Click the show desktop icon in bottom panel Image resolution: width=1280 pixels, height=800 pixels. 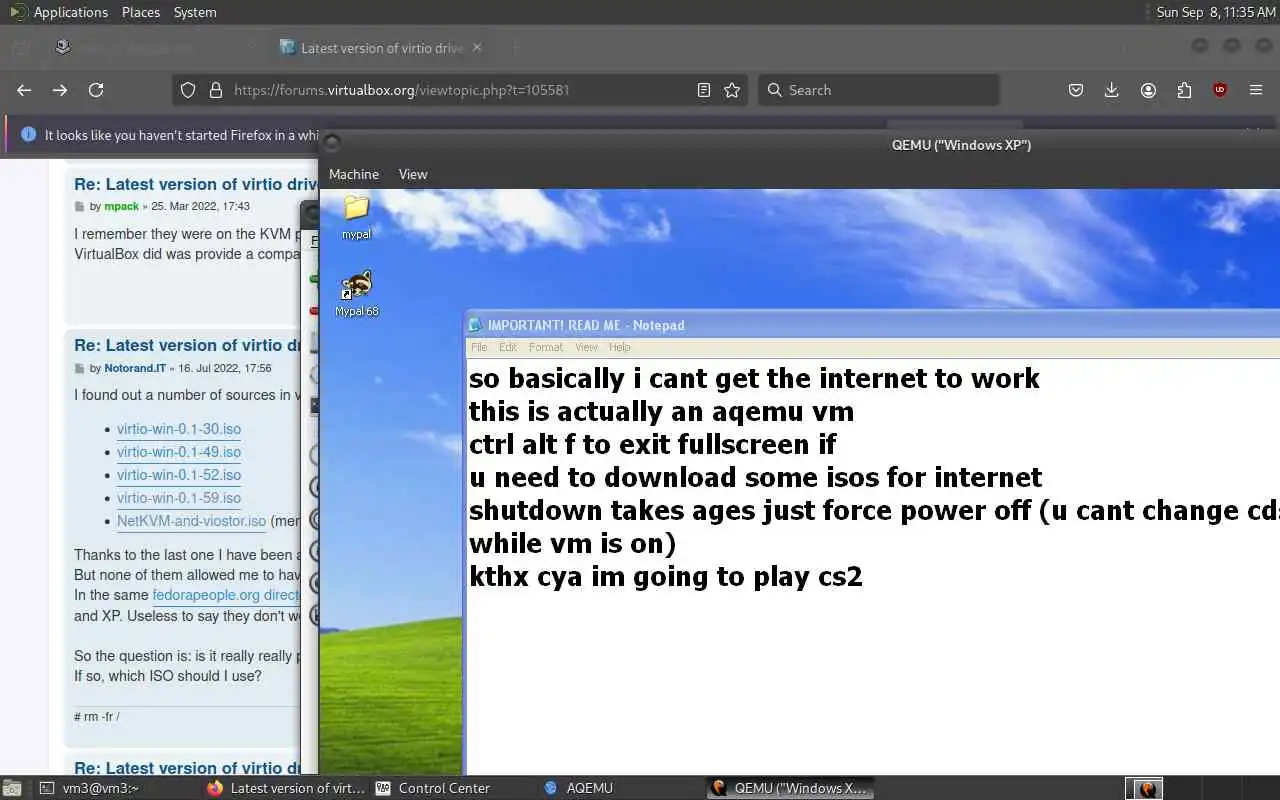(12, 788)
